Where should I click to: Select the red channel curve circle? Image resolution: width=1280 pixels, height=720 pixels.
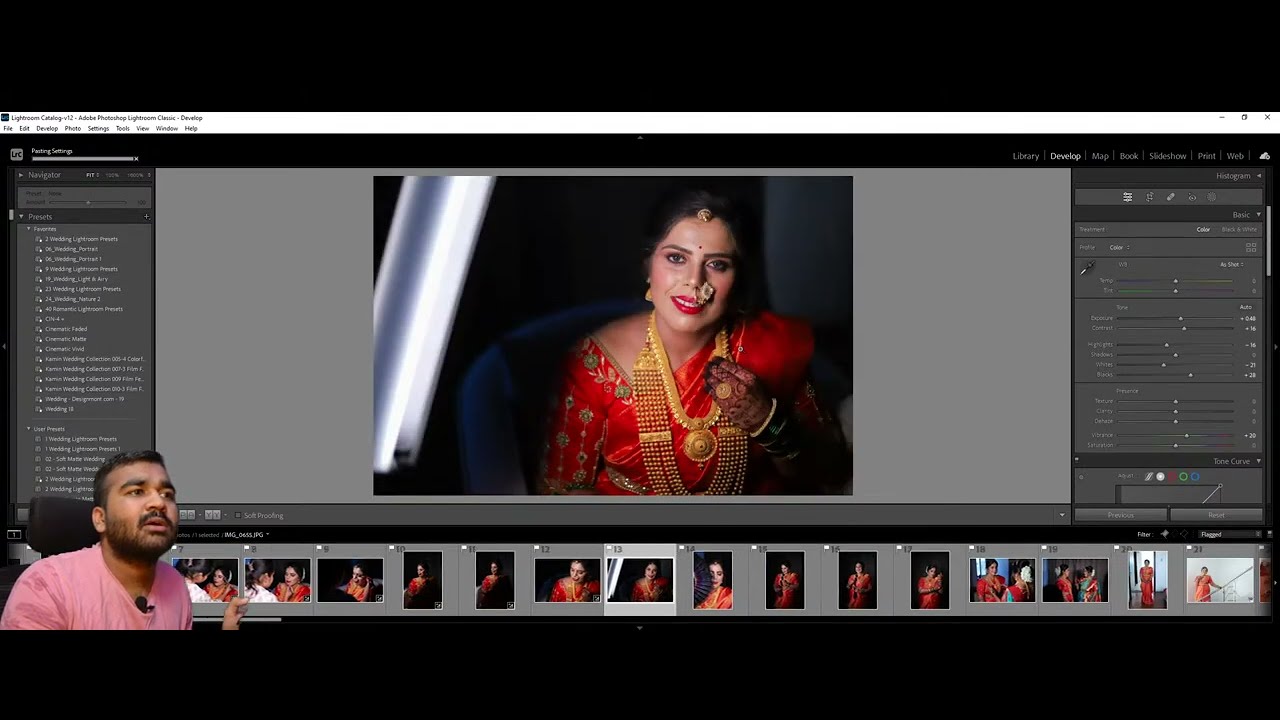(x=1172, y=476)
